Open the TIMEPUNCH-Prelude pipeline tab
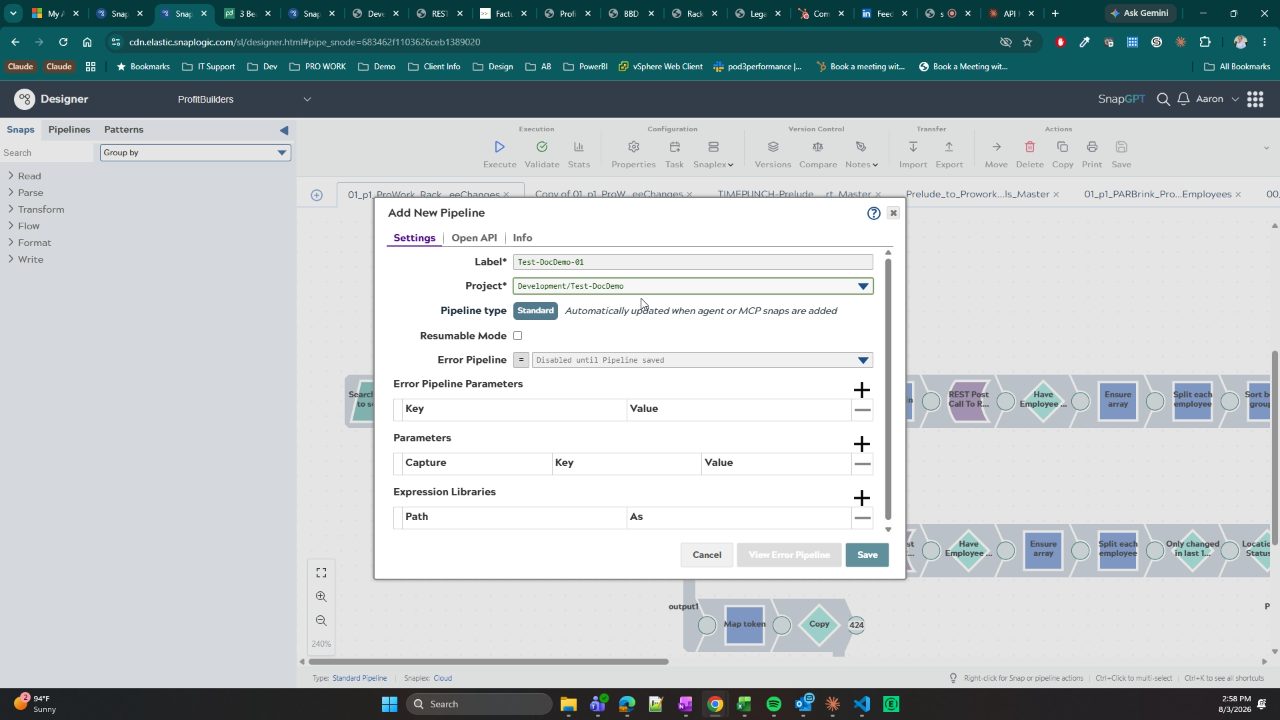This screenshot has width=1280, height=720. (795, 194)
